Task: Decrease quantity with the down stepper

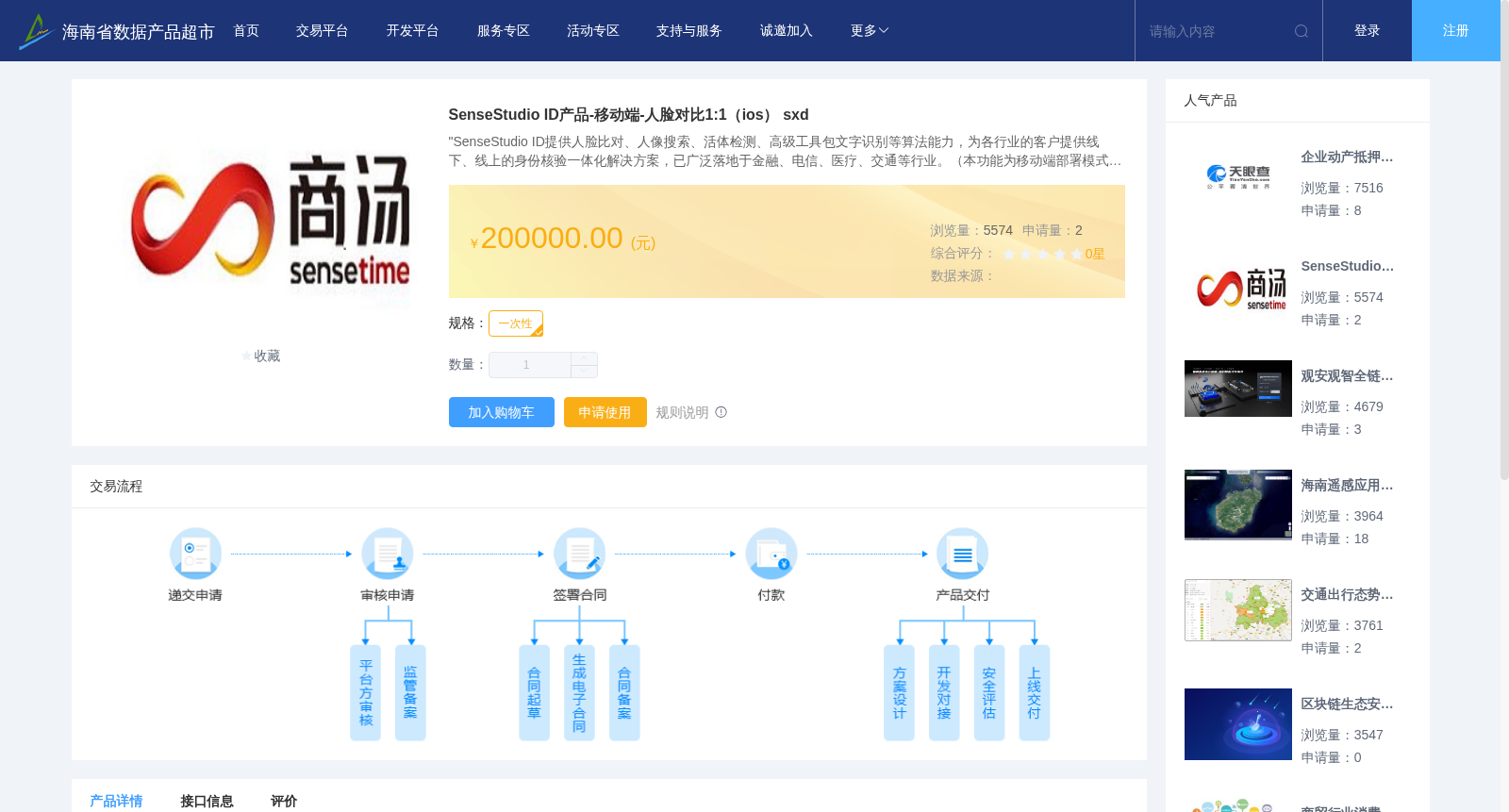Action: pos(585,372)
